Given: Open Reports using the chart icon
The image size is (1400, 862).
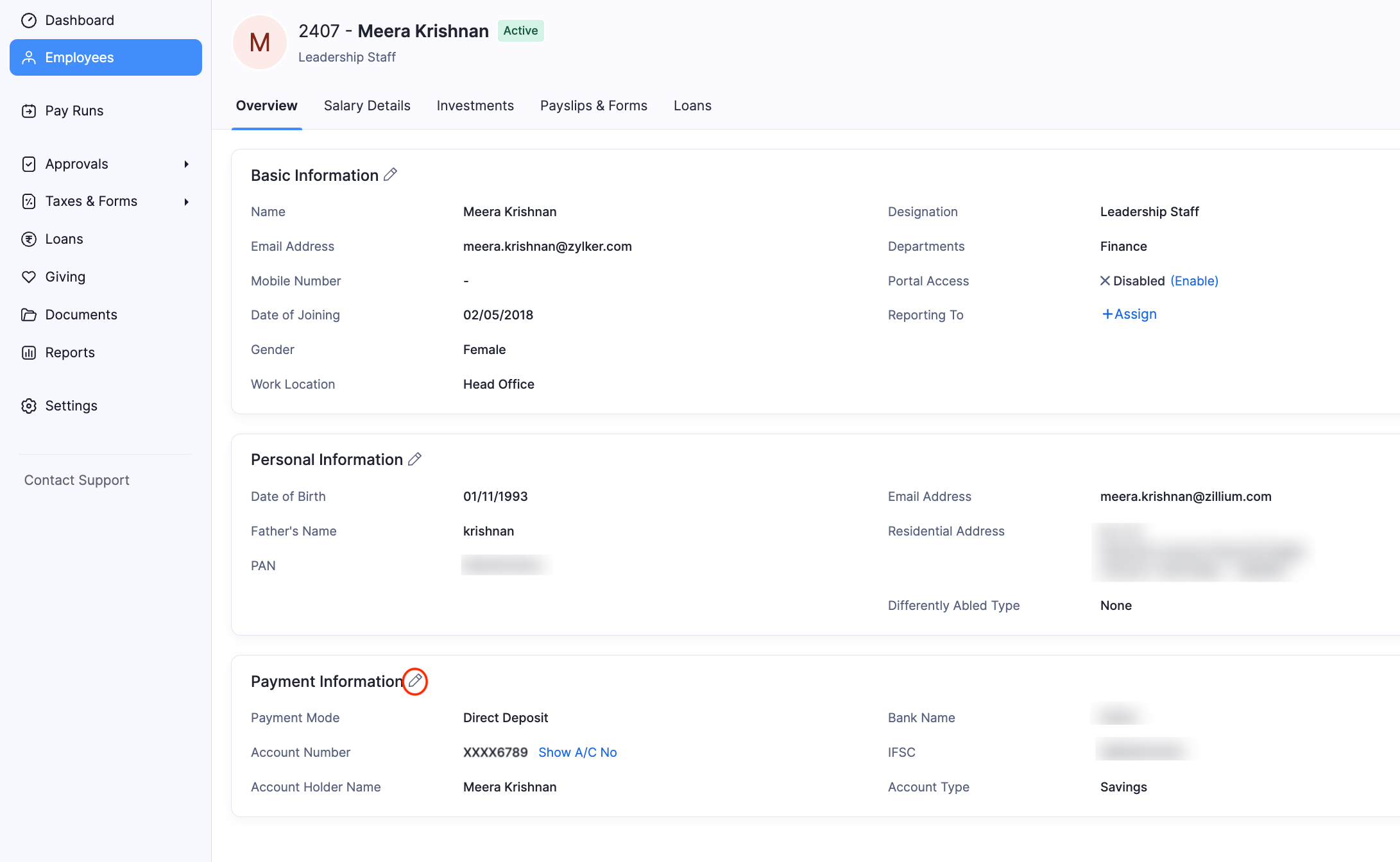Looking at the screenshot, I should [x=29, y=352].
